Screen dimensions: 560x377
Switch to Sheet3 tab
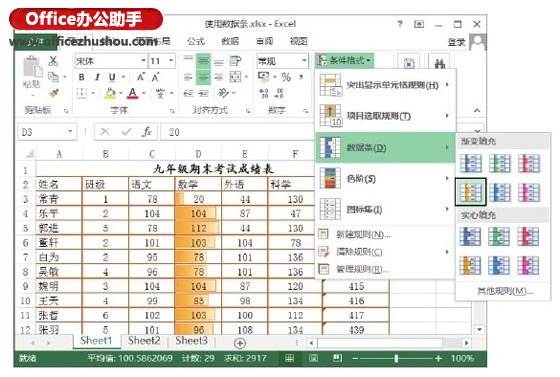point(191,341)
